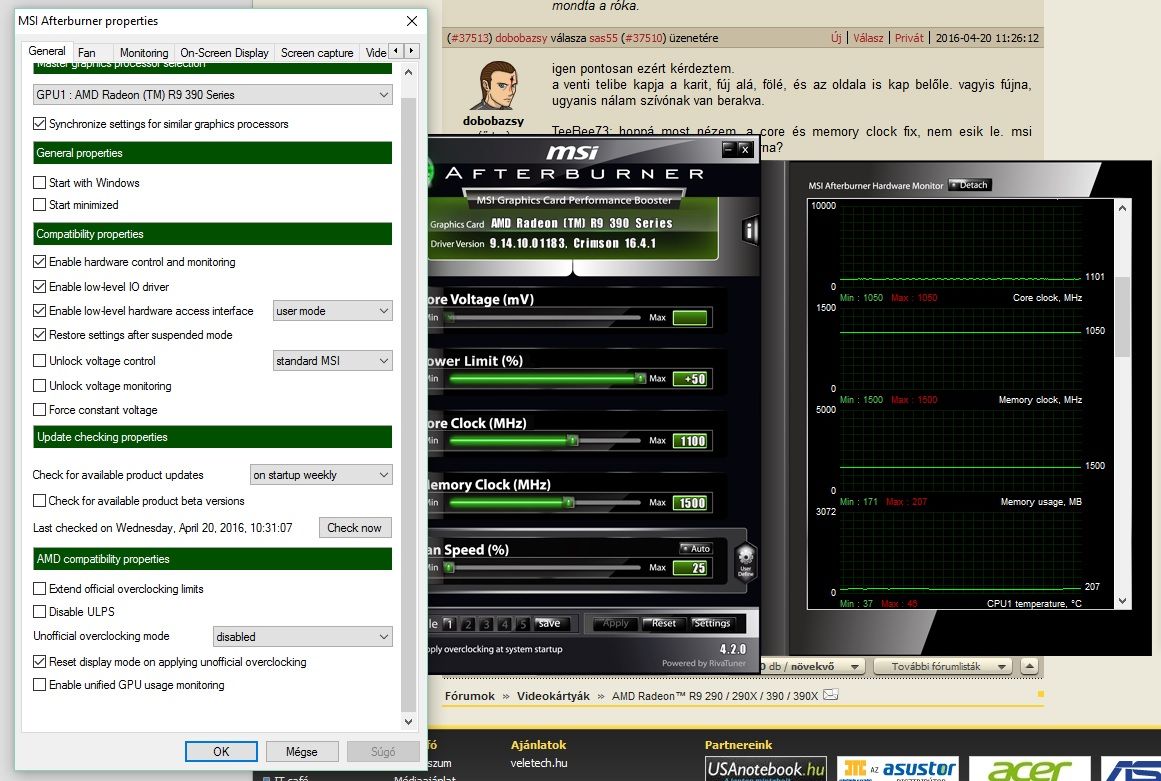Switch to the General tab
Screen dimensions: 1161x781
(x=47, y=51)
